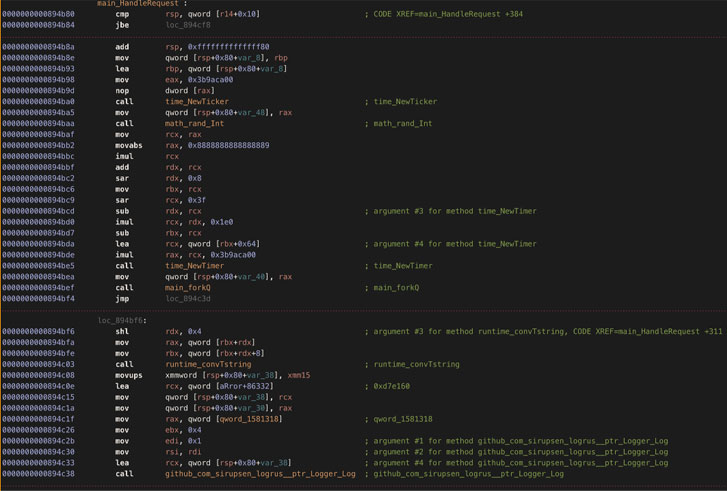Open time_NewTicker call operand
The height and width of the screenshot is (491, 727).
(x=197, y=101)
